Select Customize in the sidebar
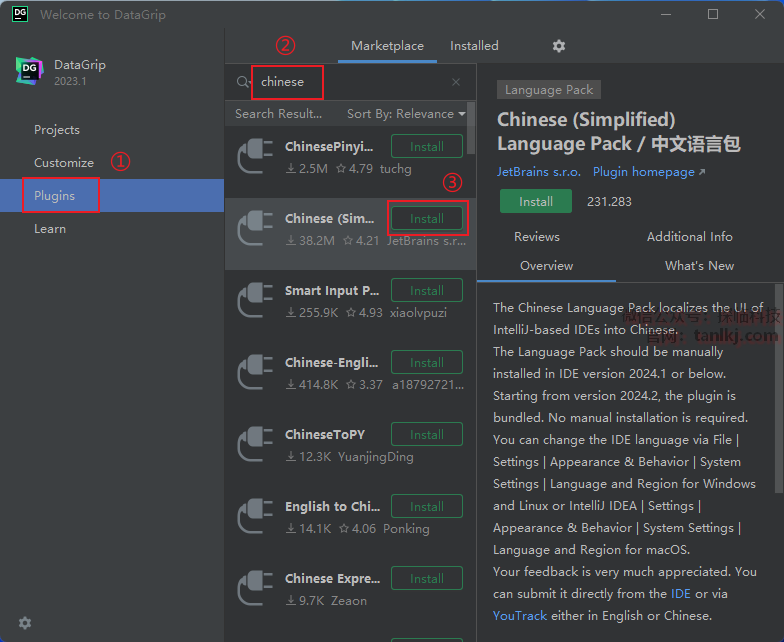The height and width of the screenshot is (642, 784). (x=64, y=163)
